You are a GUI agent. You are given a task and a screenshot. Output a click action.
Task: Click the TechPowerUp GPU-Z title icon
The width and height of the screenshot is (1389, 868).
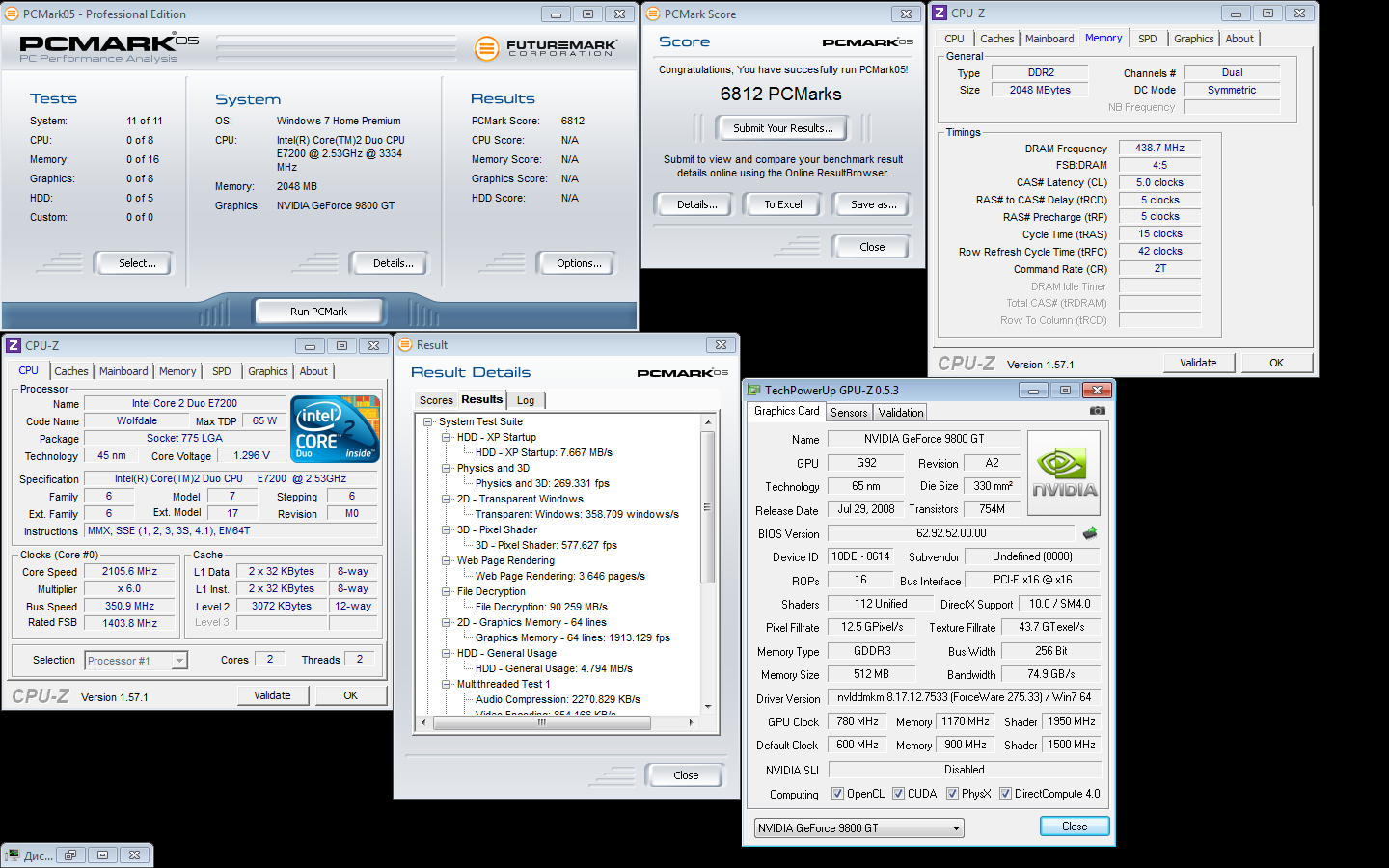click(x=754, y=391)
